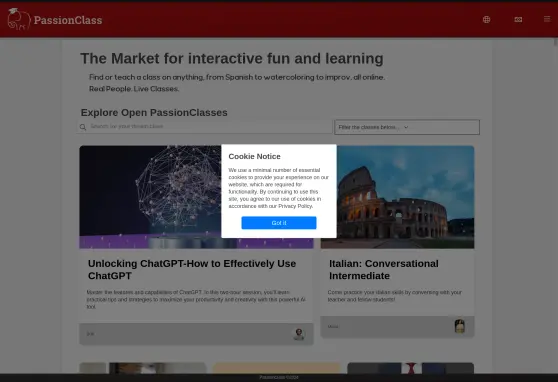Open Italian: Conversational Intermediate class title
The height and width of the screenshot is (382, 558).
pos(384,270)
